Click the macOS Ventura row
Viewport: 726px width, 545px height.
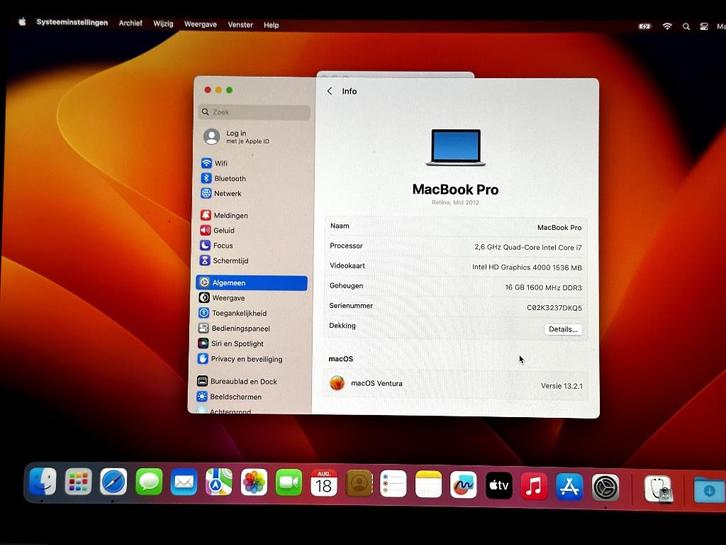click(455, 383)
